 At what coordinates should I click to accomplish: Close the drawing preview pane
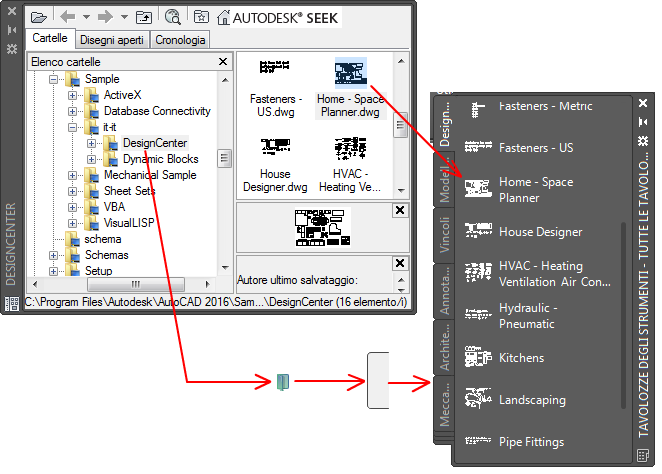click(400, 210)
